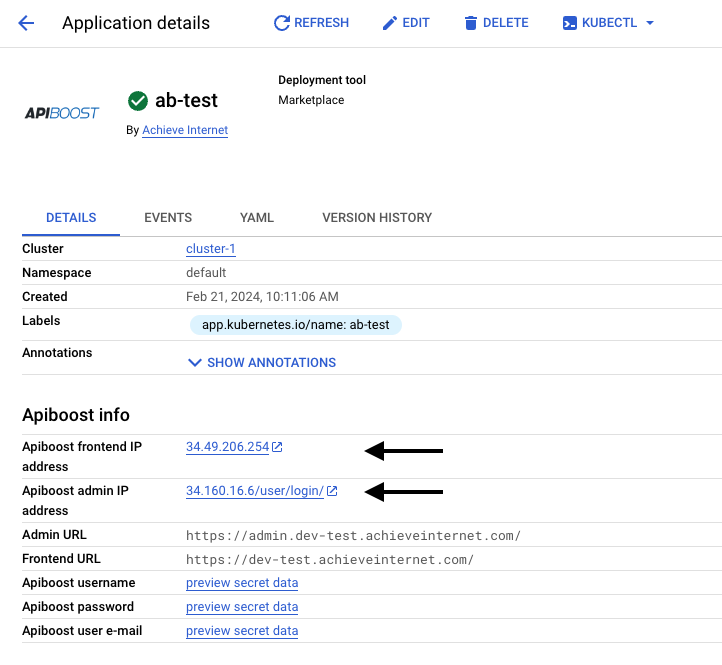Click the 'Annotations' row label

click(x=57, y=353)
